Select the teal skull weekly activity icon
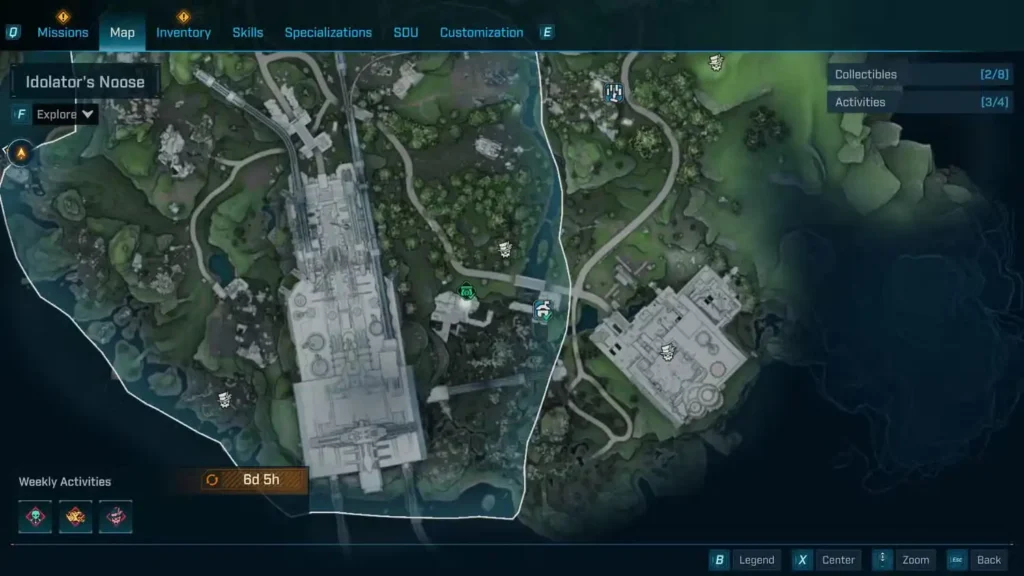1024x576 pixels. (x=35, y=517)
